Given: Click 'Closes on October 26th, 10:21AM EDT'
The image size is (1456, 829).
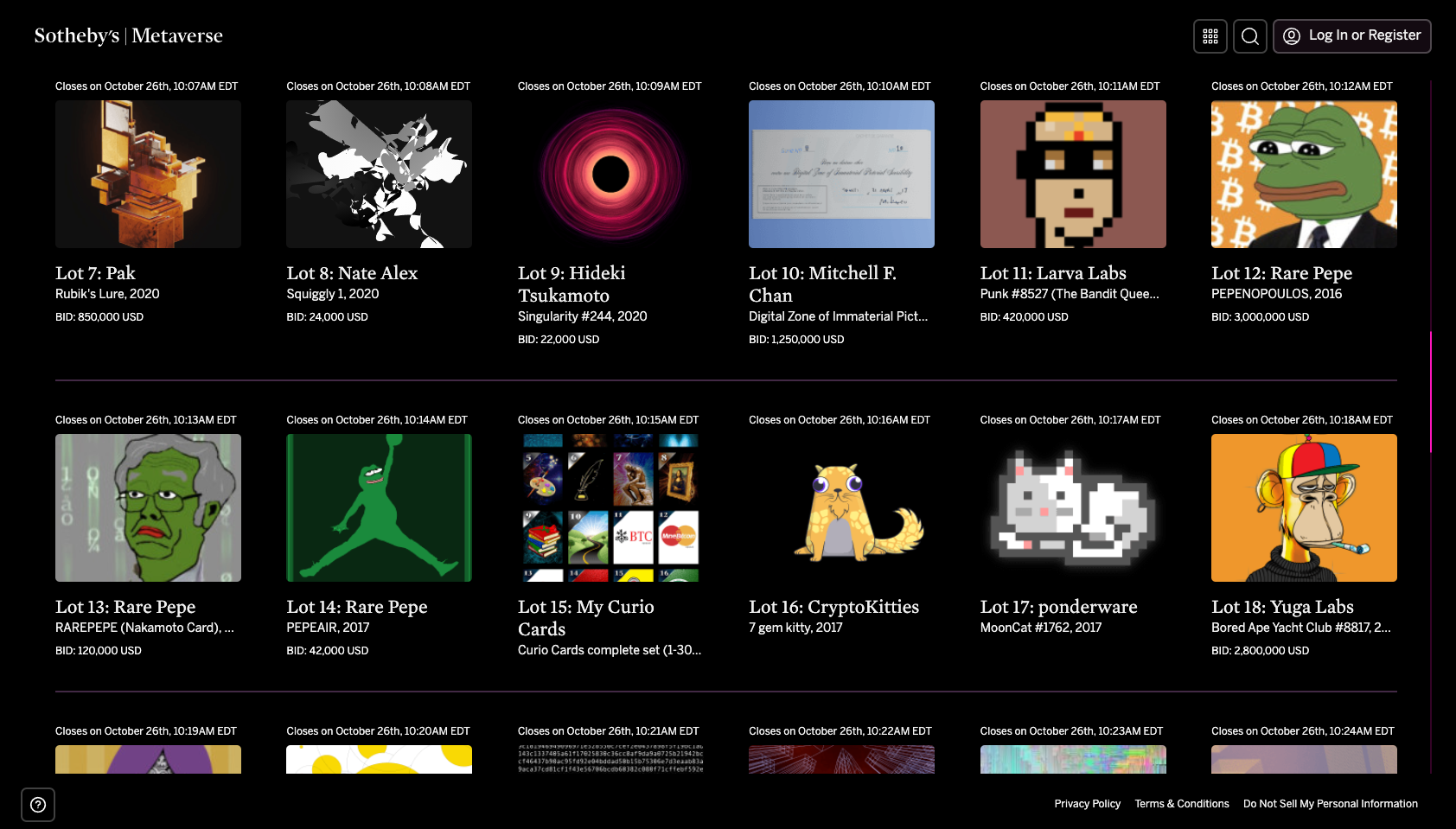Looking at the screenshot, I should click(x=609, y=731).
